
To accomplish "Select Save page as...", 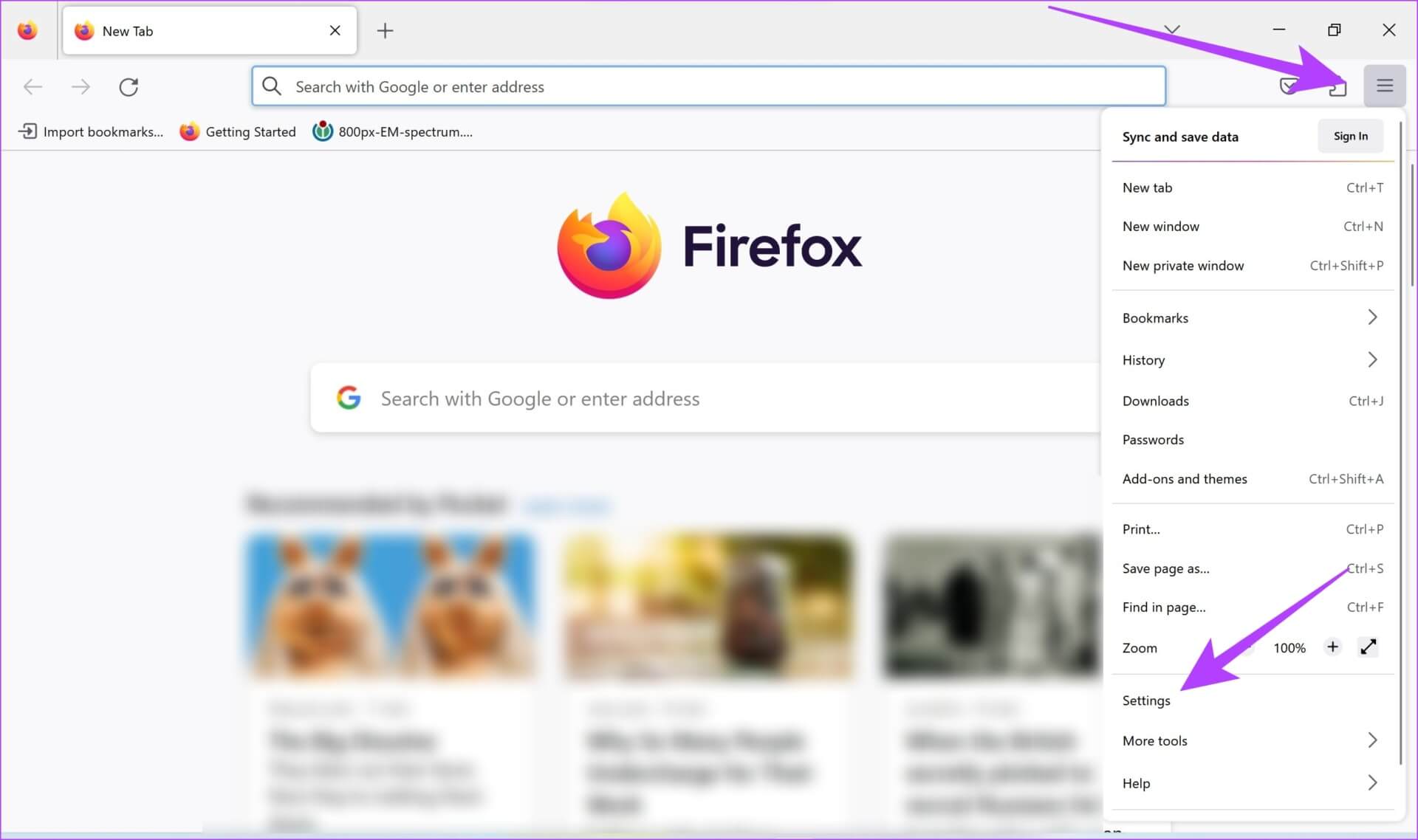I will click(1253, 568).
